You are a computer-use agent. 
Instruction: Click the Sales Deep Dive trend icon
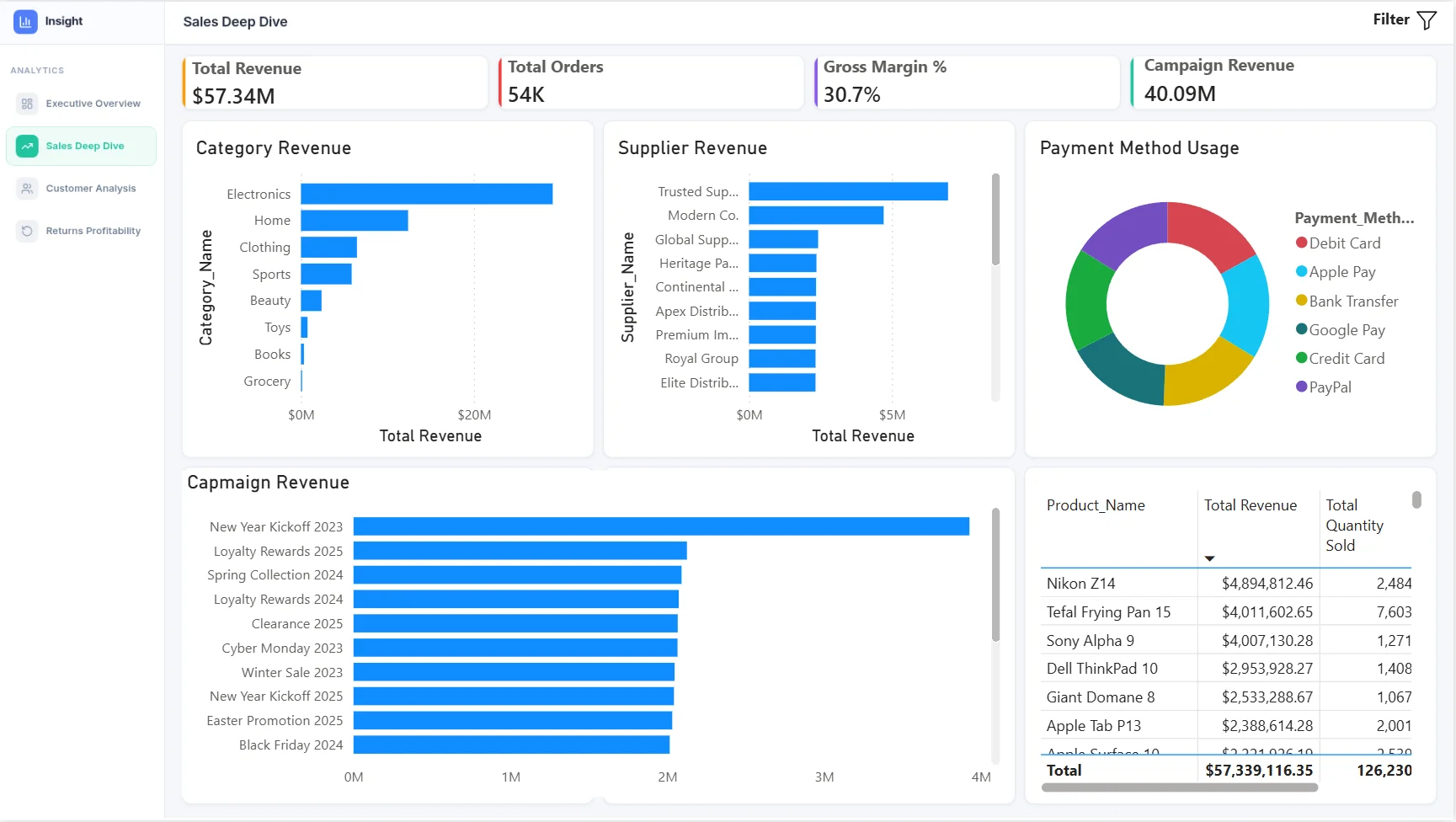[x=27, y=146]
